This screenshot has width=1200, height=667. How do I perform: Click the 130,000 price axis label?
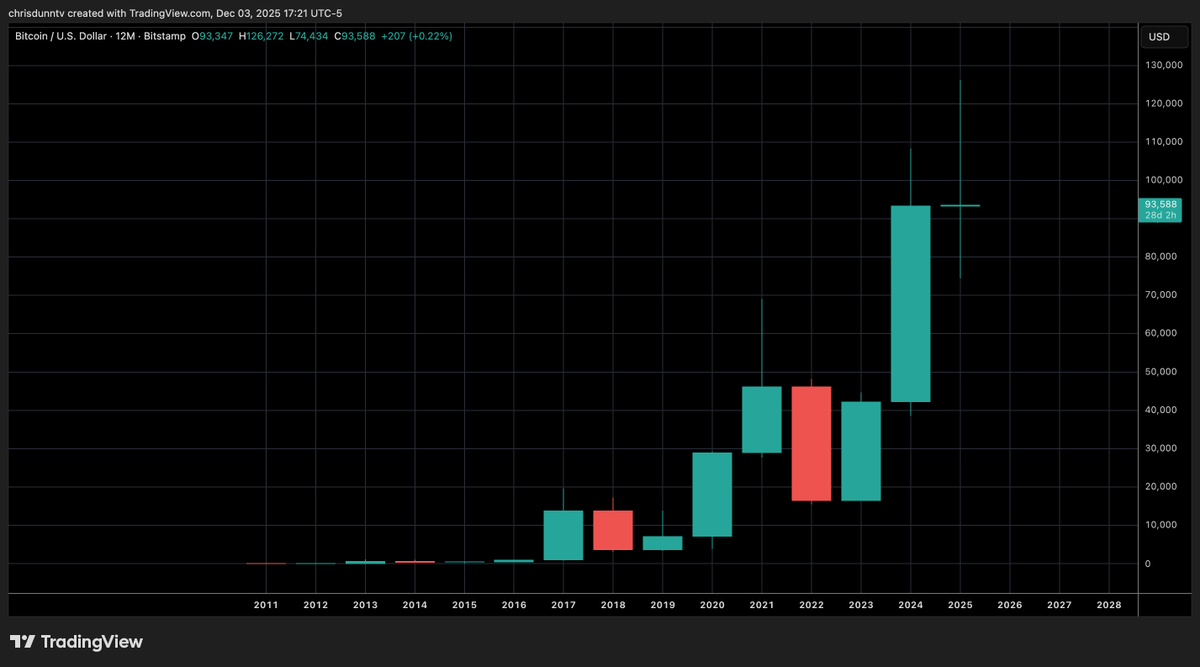pyautogui.click(x=1164, y=65)
